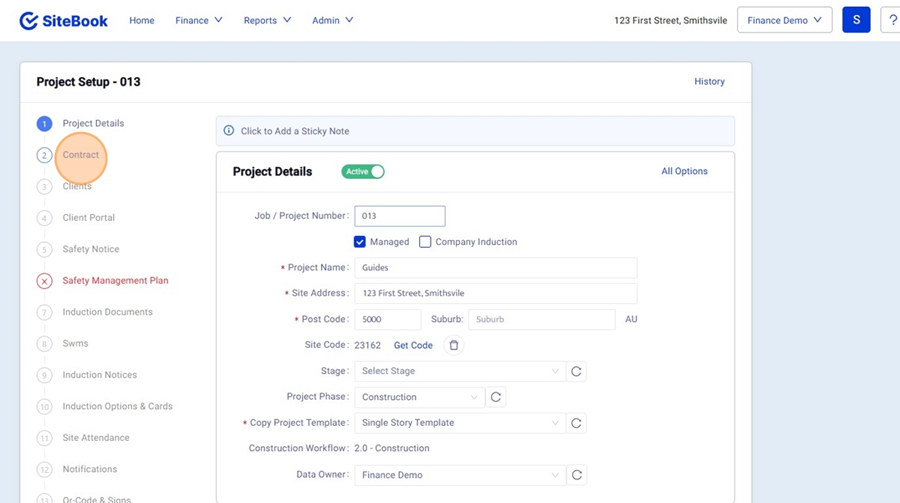900x503 pixels.
Task: Open the Reports menu
Action: [x=267, y=20]
